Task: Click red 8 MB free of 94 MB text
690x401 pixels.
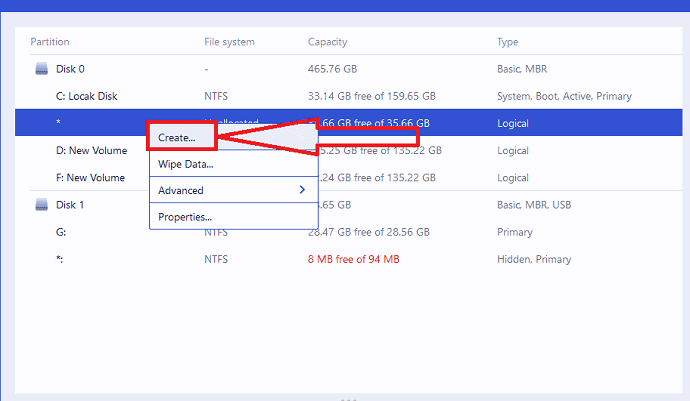Action: point(353,259)
